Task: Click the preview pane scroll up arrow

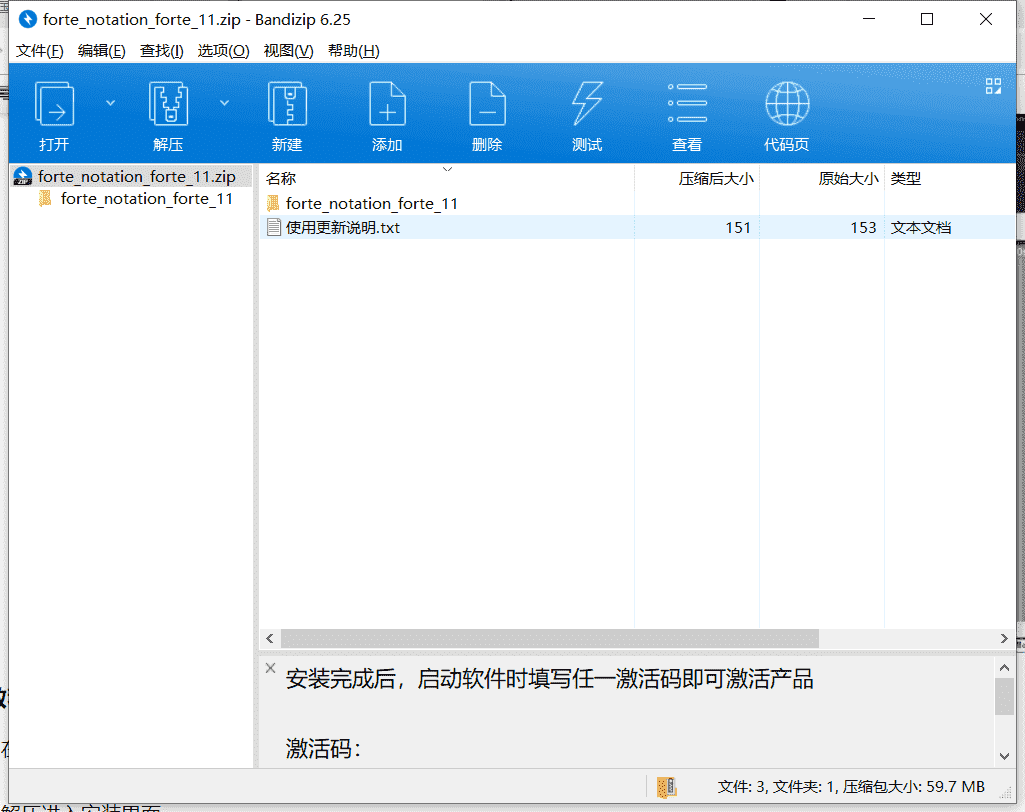Action: (x=1004, y=668)
